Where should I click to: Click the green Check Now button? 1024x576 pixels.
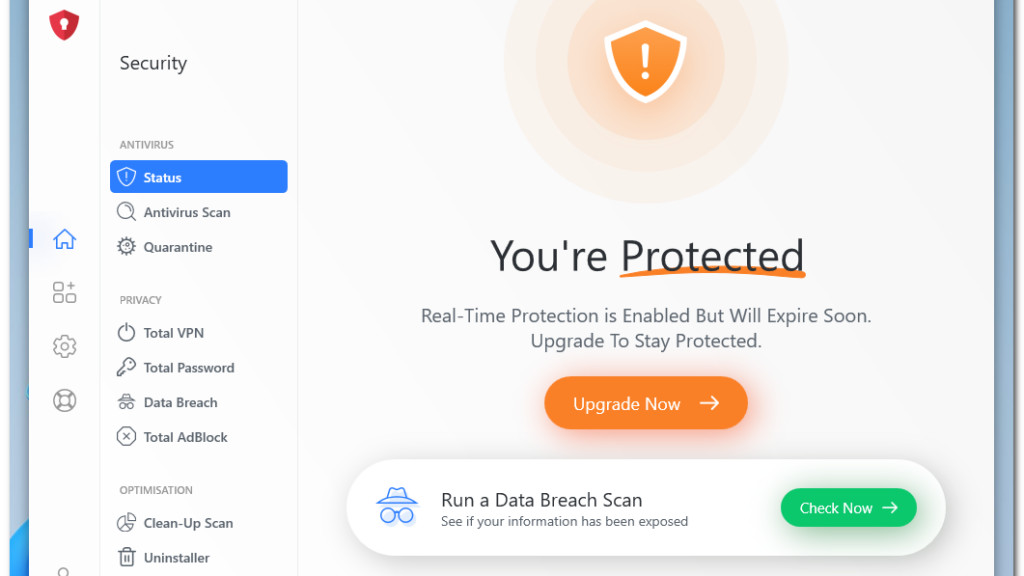click(848, 507)
